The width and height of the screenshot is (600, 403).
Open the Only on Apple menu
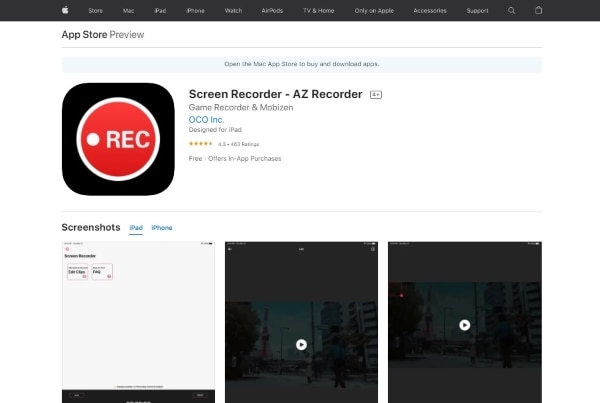374,11
